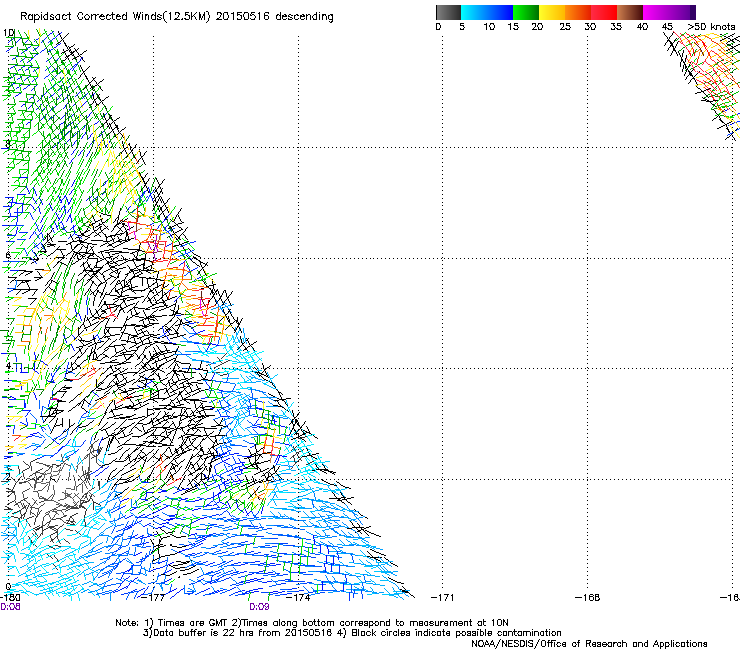Screen dimensions: 740x650
Task: Click the latitude label '0' on left axis
Action: pyautogui.click(x=8, y=587)
